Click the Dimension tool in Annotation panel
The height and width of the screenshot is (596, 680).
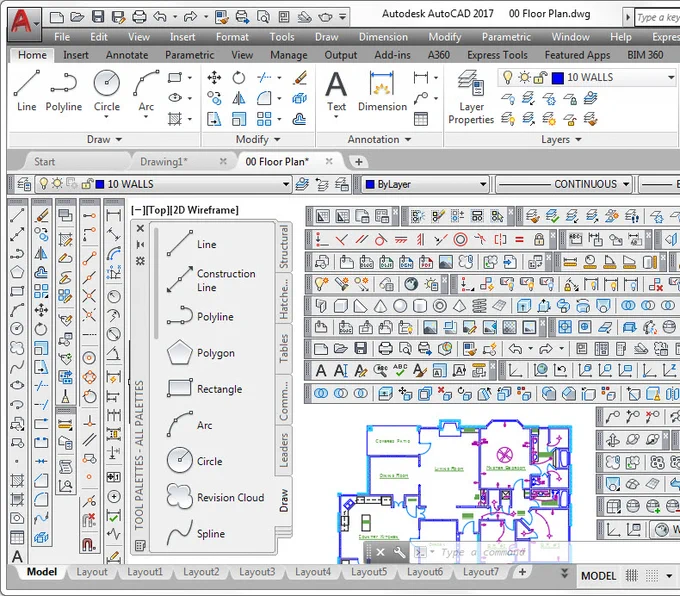pyautogui.click(x=382, y=91)
